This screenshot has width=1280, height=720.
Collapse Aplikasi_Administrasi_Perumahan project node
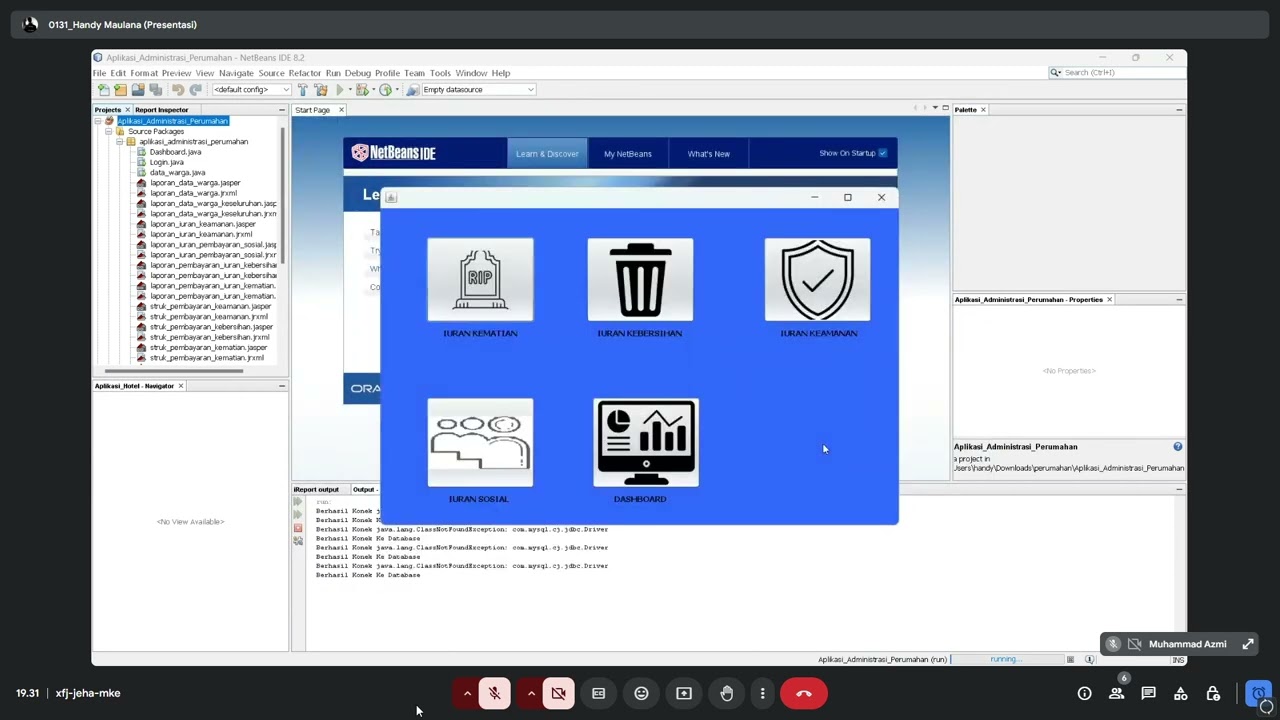[98, 121]
